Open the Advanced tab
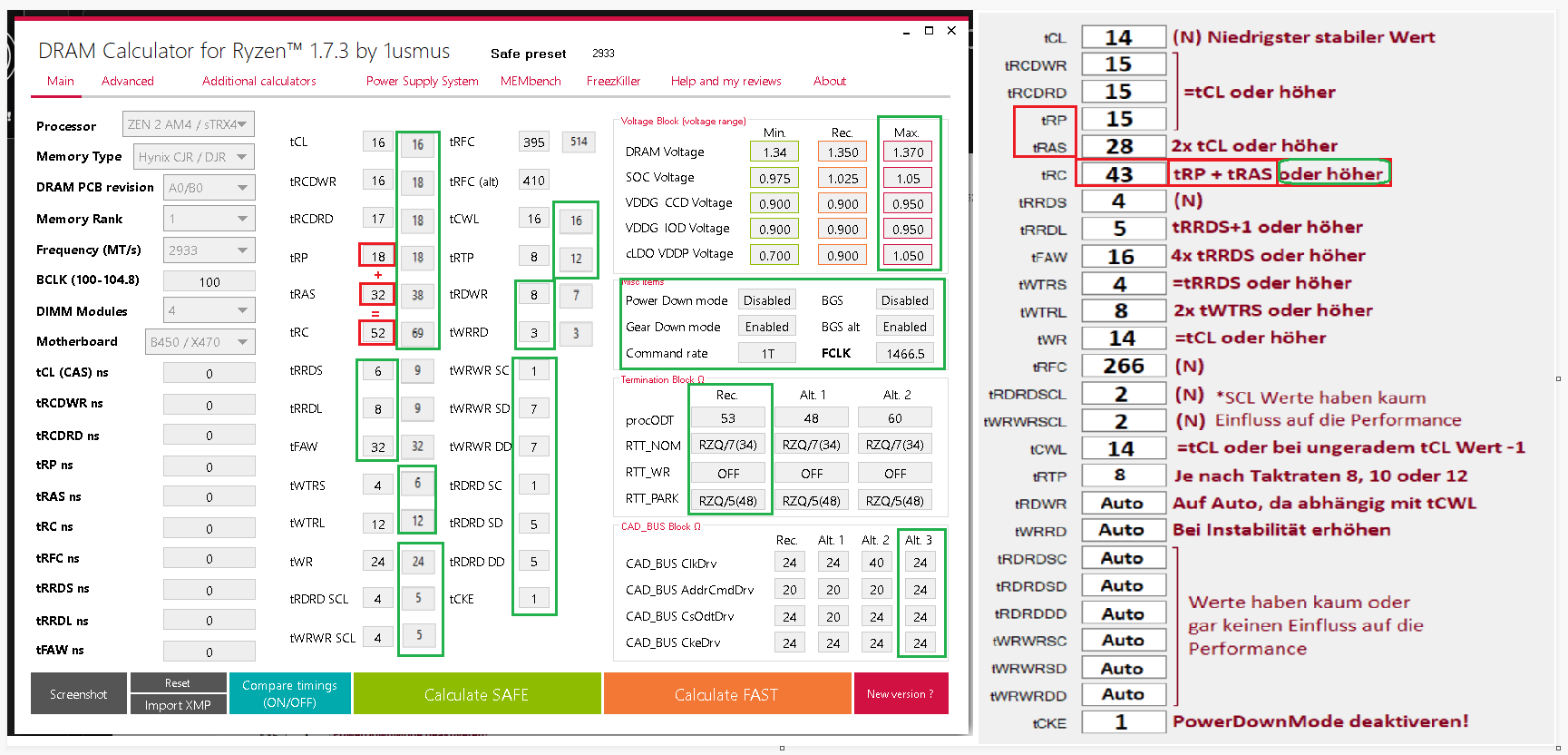This screenshot has width=1568, height=755. click(x=128, y=81)
